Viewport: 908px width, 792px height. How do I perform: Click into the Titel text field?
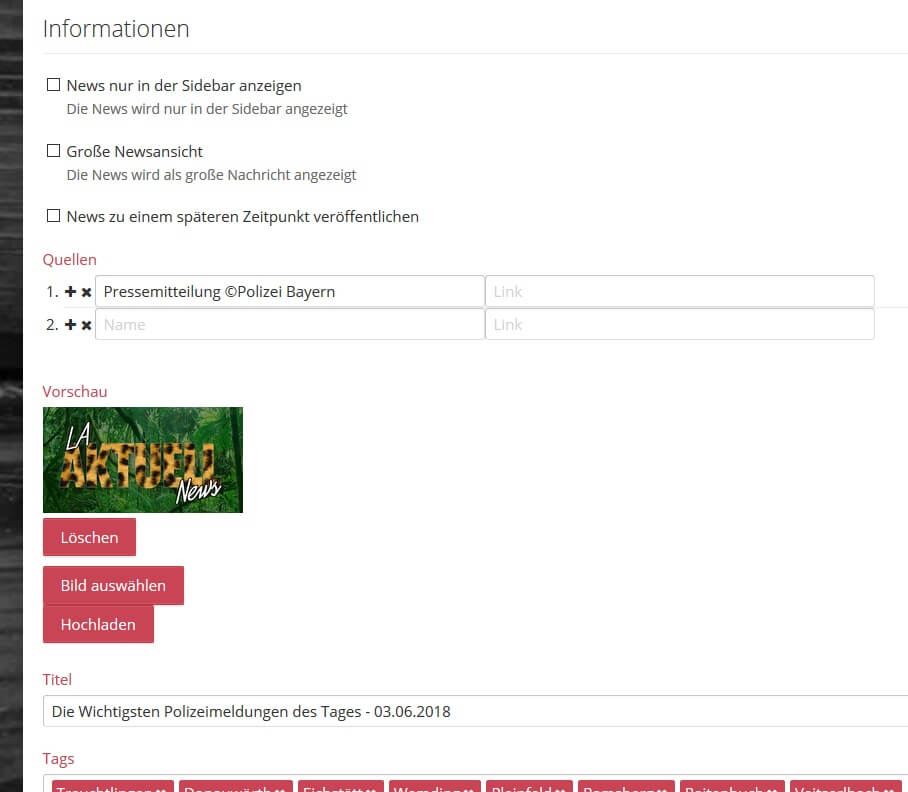coord(475,711)
